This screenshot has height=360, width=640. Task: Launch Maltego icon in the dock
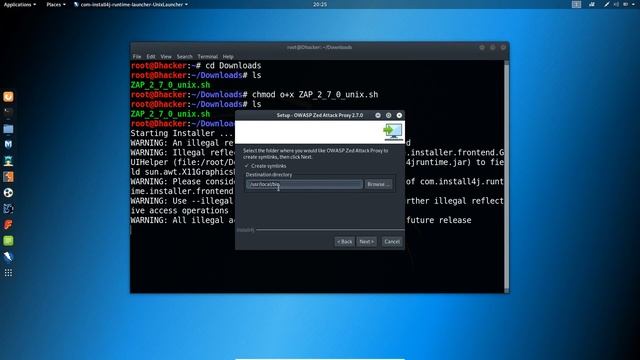tap(8, 209)
